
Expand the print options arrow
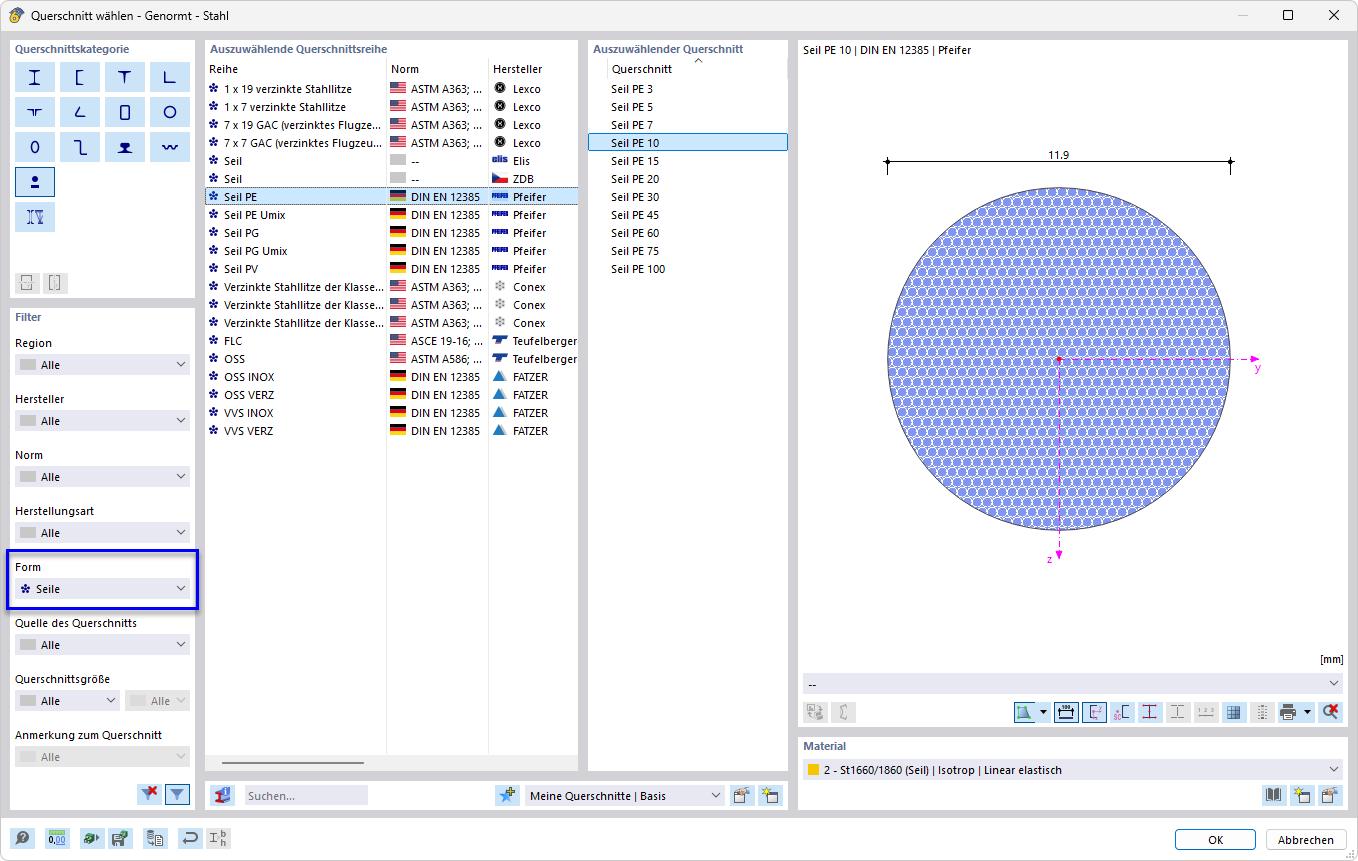1307,712
